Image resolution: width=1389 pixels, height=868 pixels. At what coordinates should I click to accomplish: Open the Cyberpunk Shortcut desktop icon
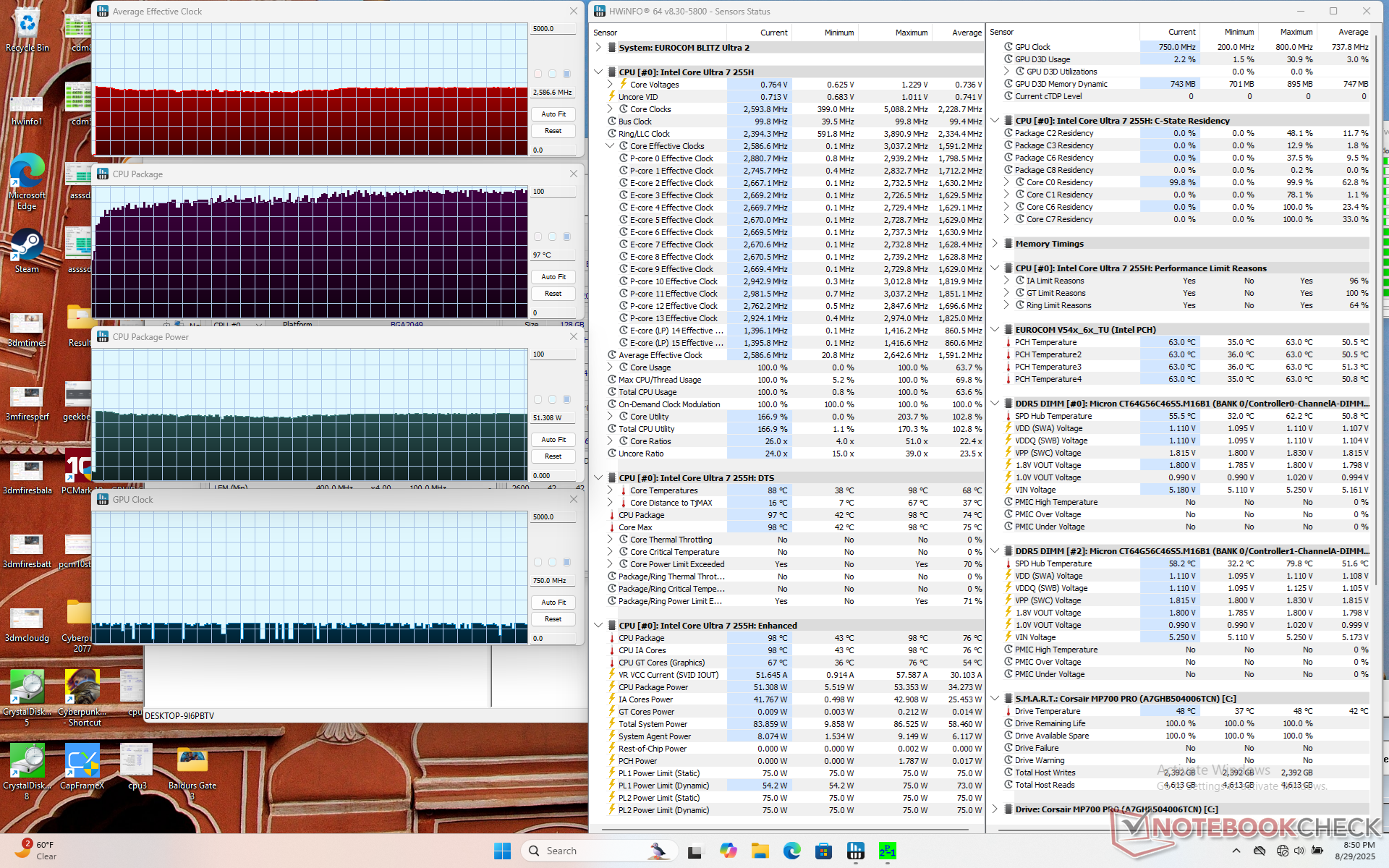point(82,698)
